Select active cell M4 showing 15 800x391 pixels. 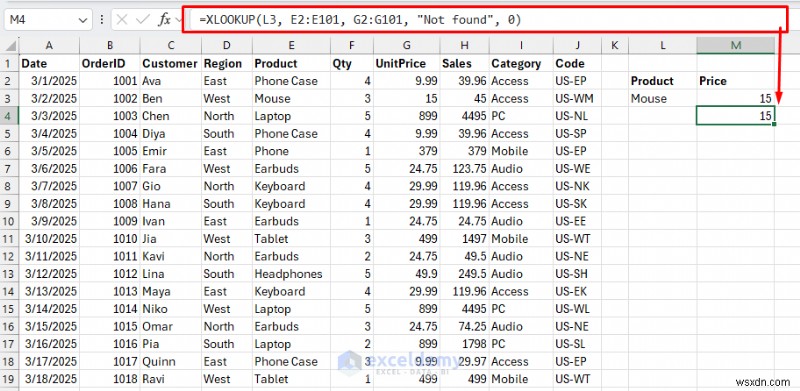[735, 116]
